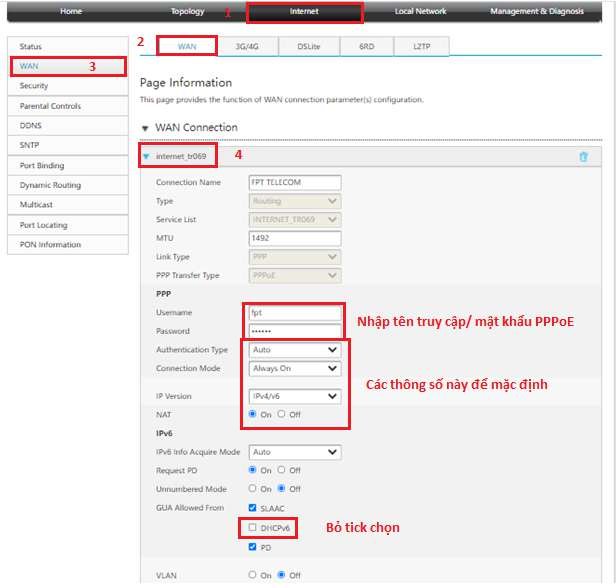This screenshot has height=588, width=616.
Task: Open the Home menu
Action: 71,11
